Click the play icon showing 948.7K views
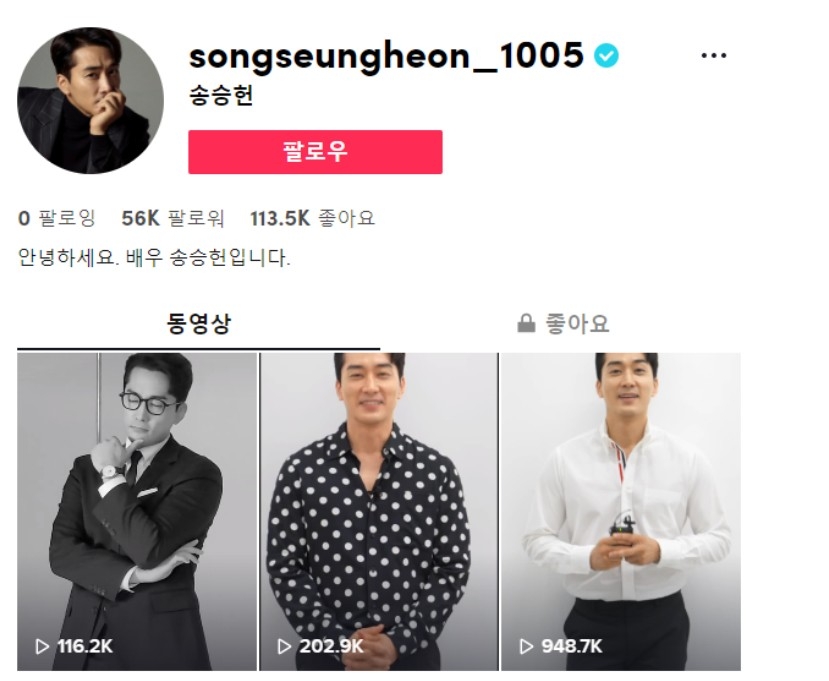The height and width of the screenshot is (681, 829). click(x=526, y=646)
